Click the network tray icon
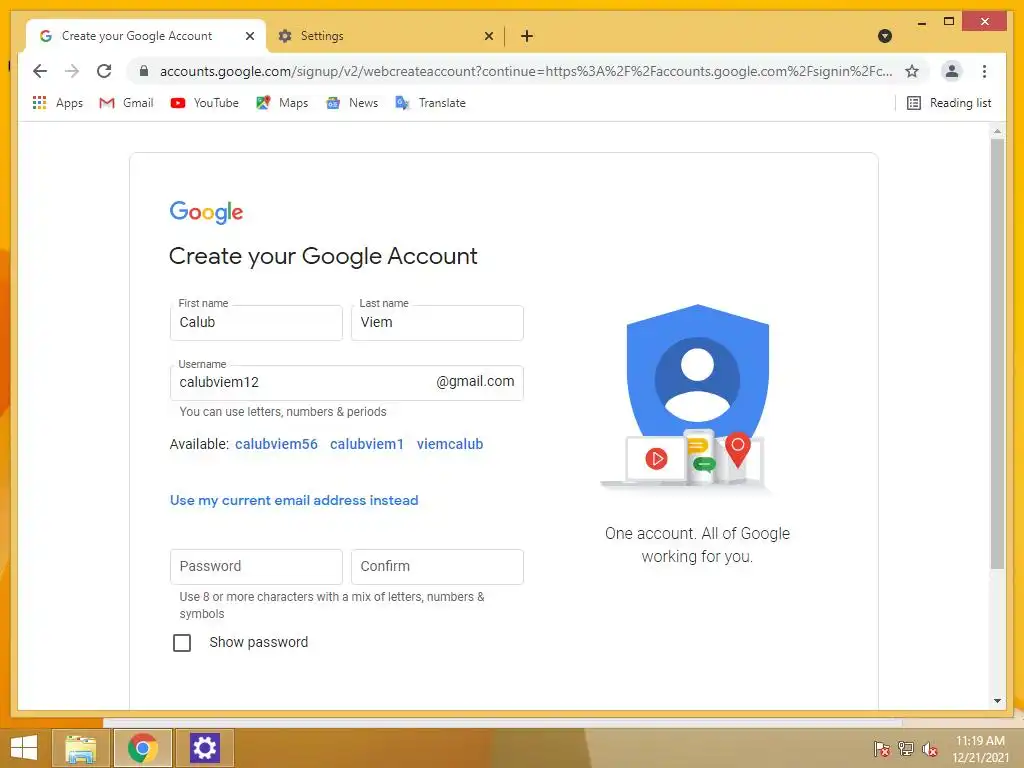Screen dimensions: 1024x768 point(906,749)
